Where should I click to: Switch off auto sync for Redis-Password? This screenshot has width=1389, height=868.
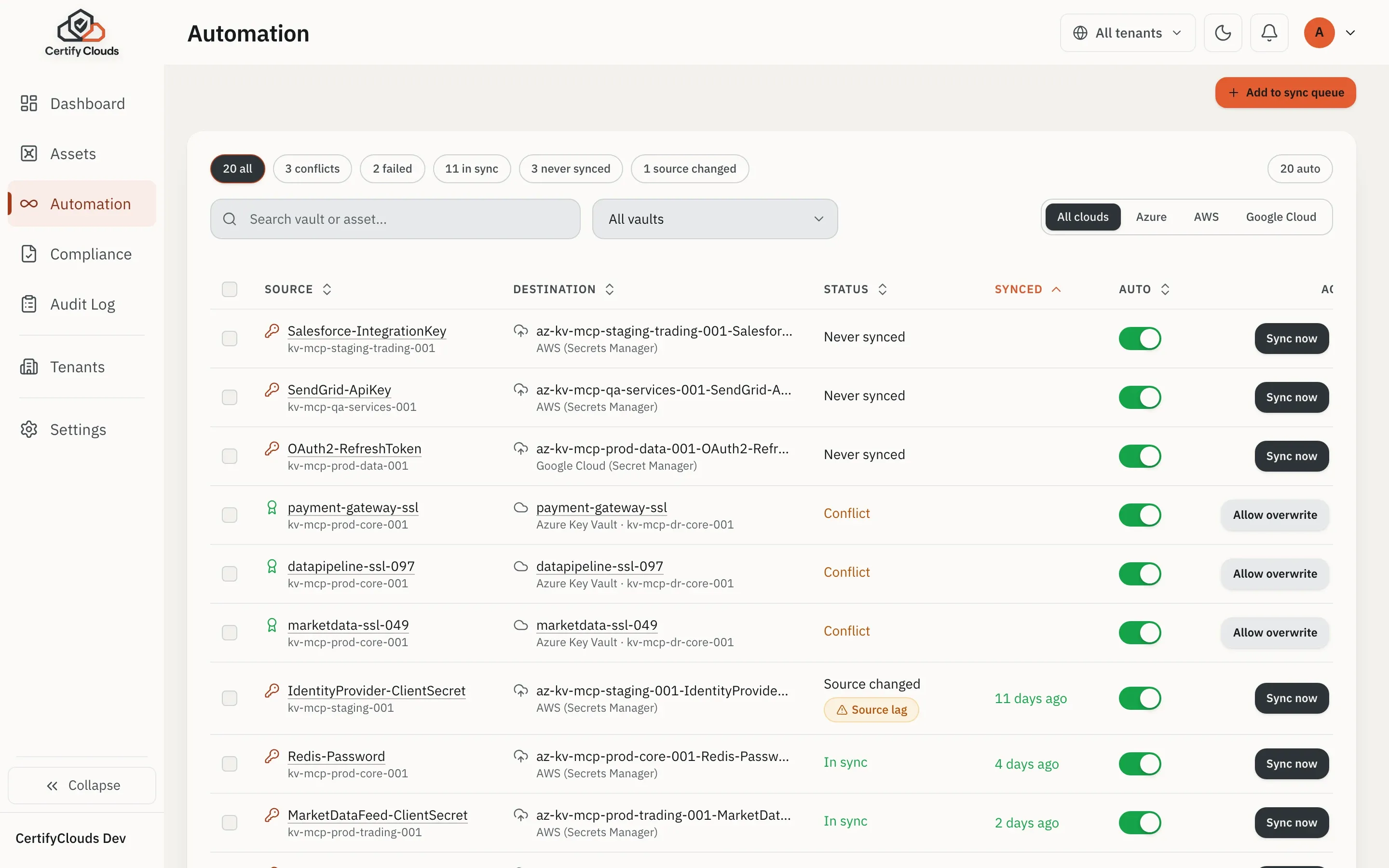[x=1140, y=763]
